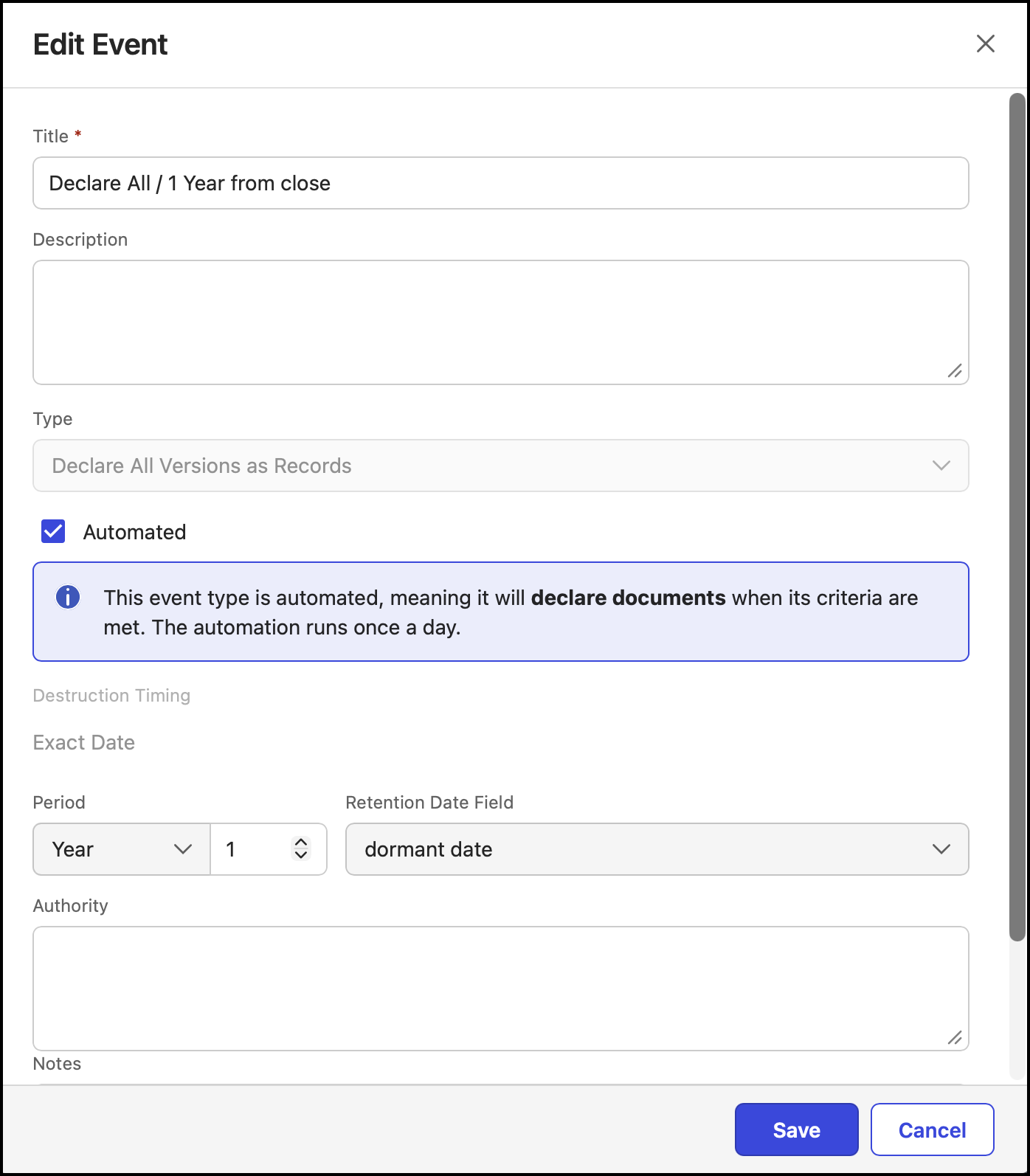Click the Cancel button
The image size is (1030, 1176).
tap(932, 1130)
